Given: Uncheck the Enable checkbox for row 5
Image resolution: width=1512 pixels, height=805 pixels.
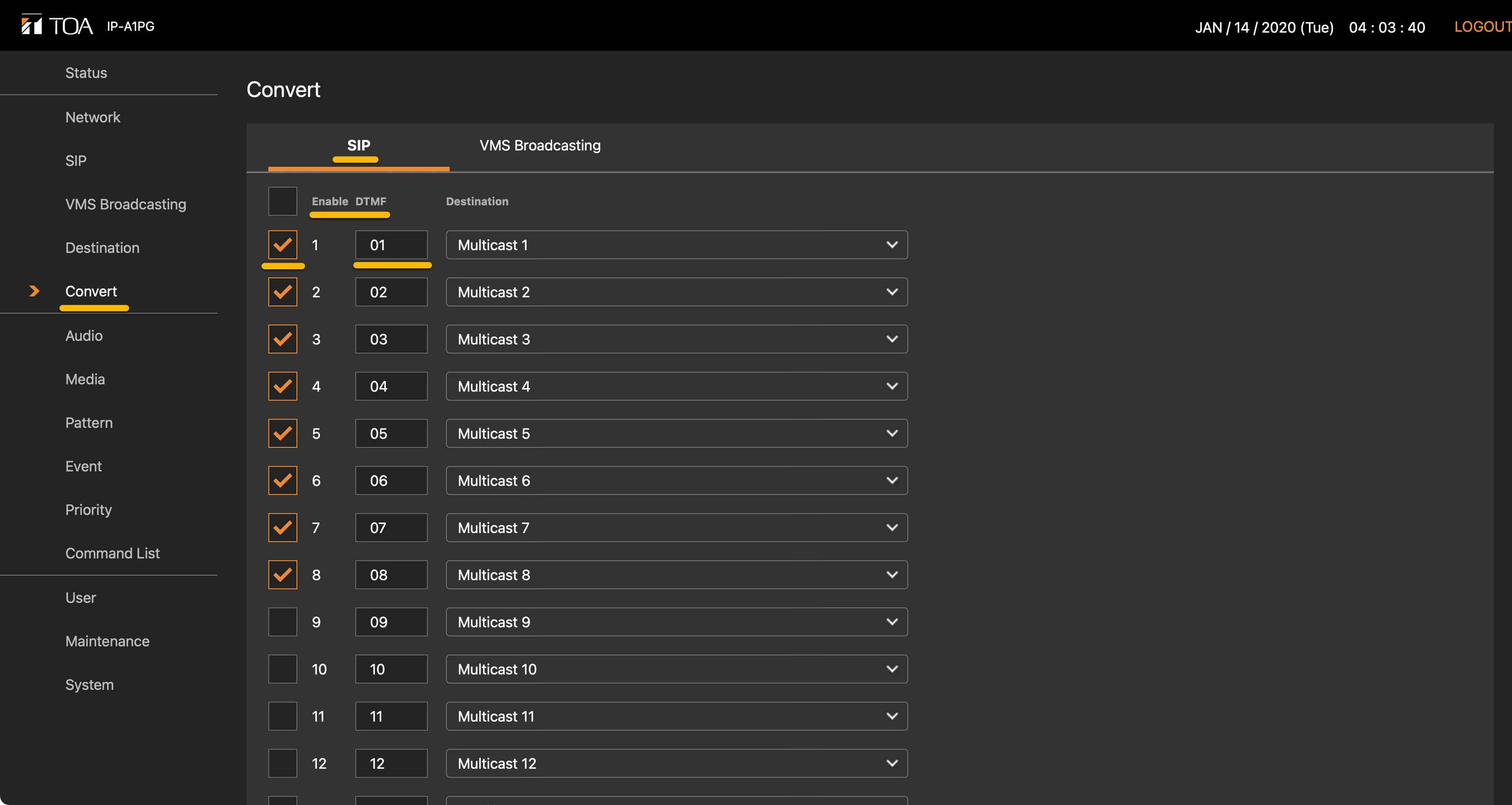Looking at the screenshot, I should click(x=283, y=433).
